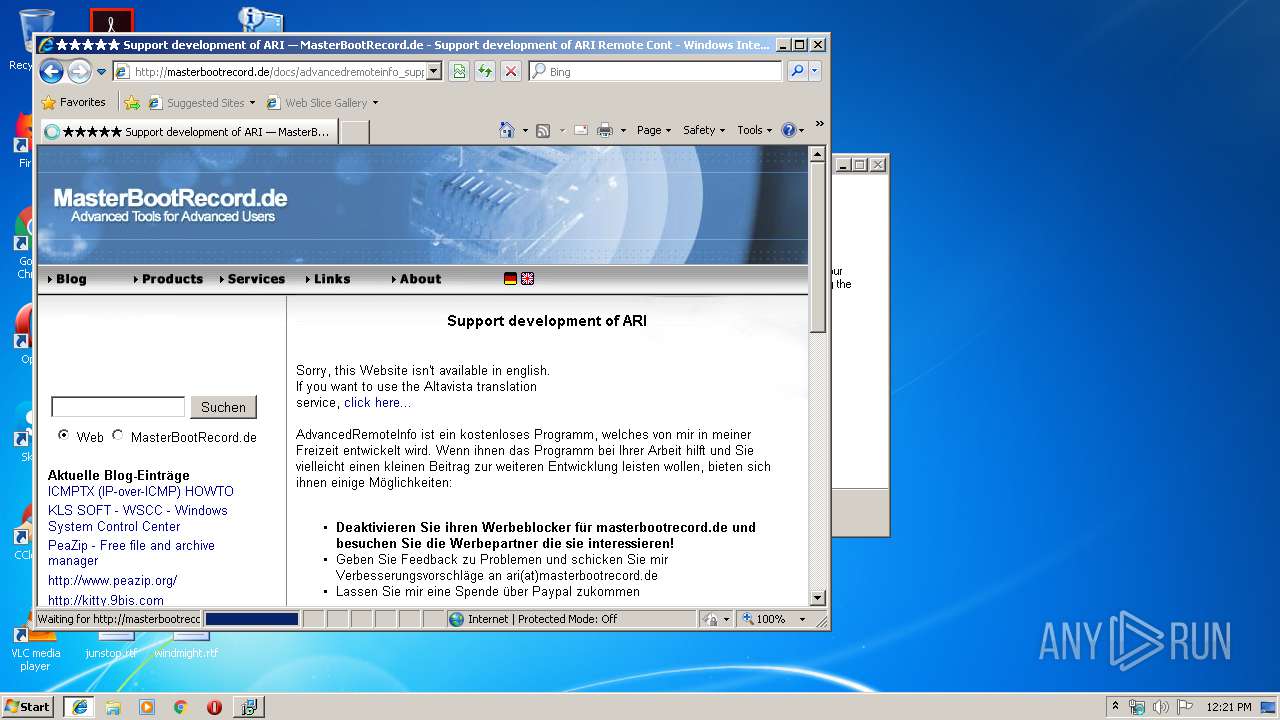The height and width of the screenshot is (720, 1280).
Task: Open the Favorites star button
Action: pyautogui.click(x=73, y=102)
